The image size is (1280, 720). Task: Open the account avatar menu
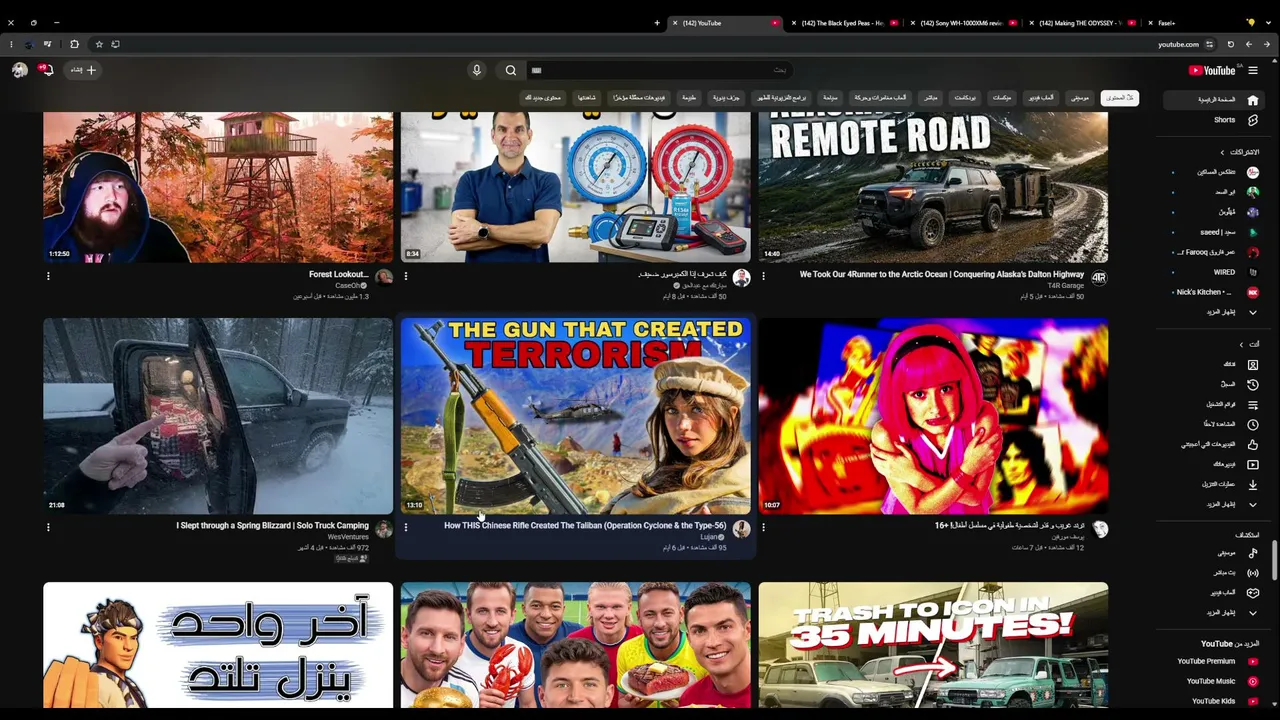pyautogui.click(x=19, y=70)
